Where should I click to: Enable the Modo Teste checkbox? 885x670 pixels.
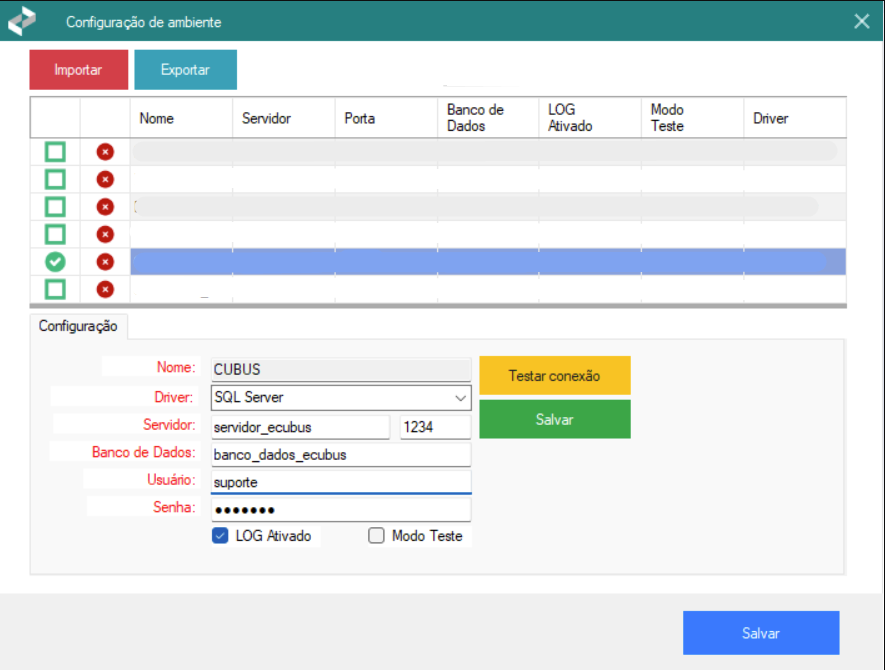(x=376, y=536)
